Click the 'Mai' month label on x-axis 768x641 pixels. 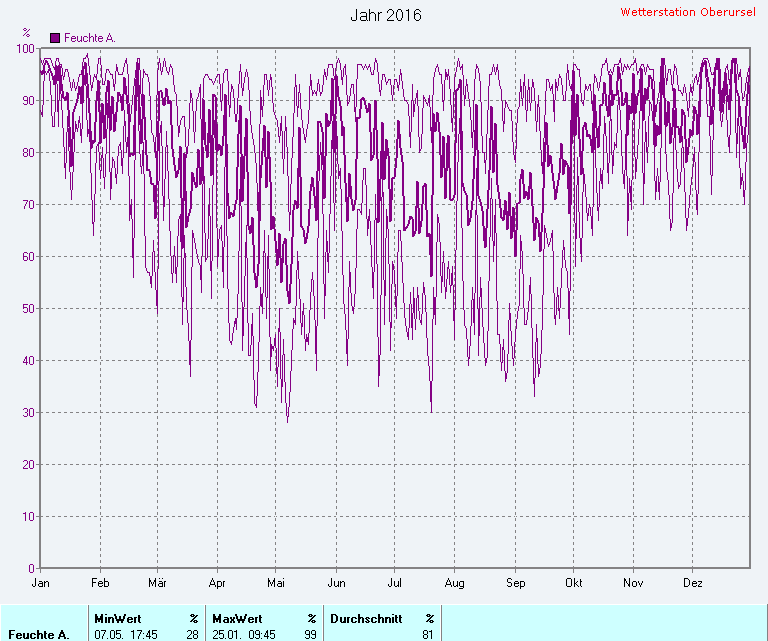[276, 583]
